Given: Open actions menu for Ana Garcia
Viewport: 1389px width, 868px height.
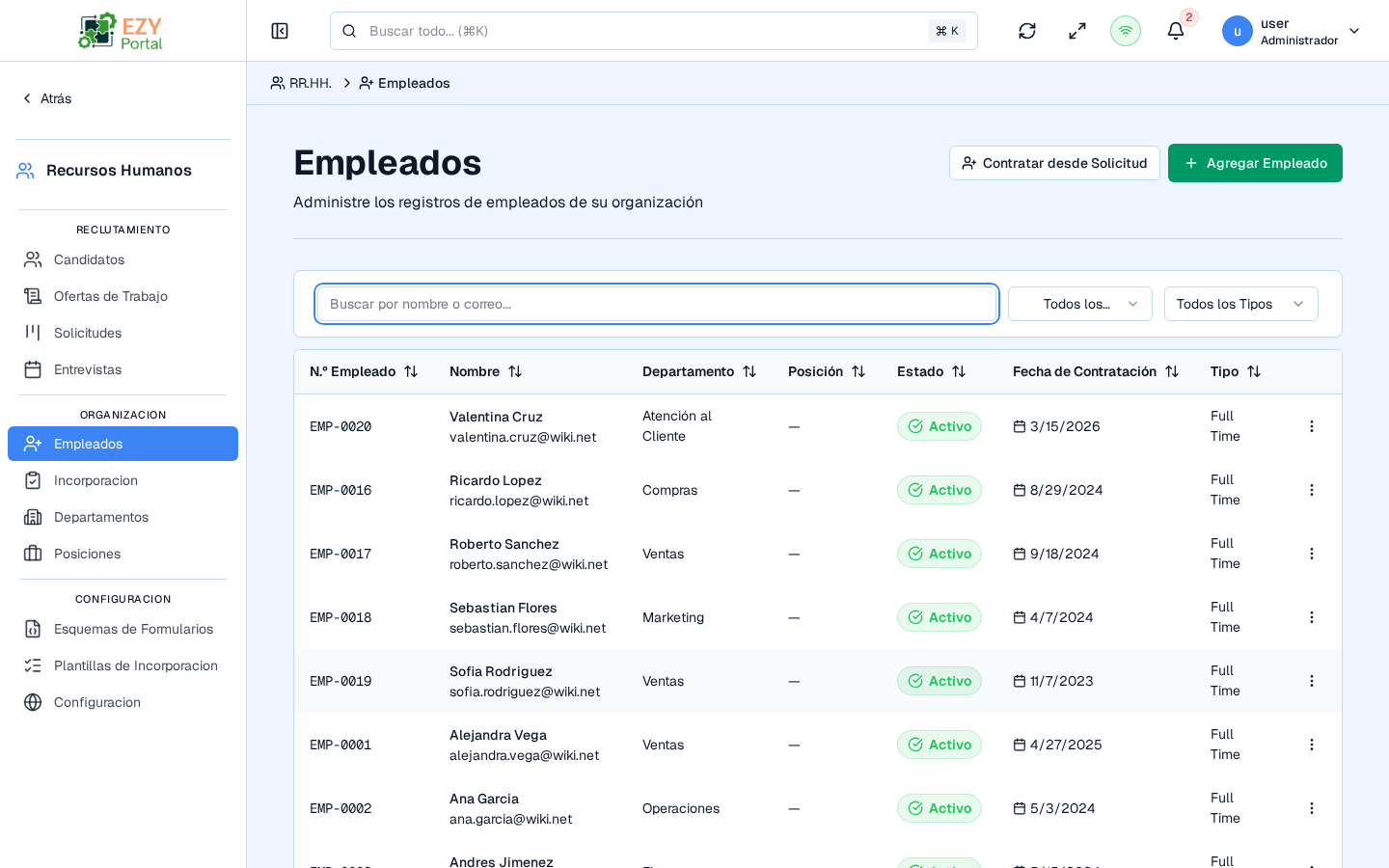Looking at the screenshot, I should [1312, 808].
